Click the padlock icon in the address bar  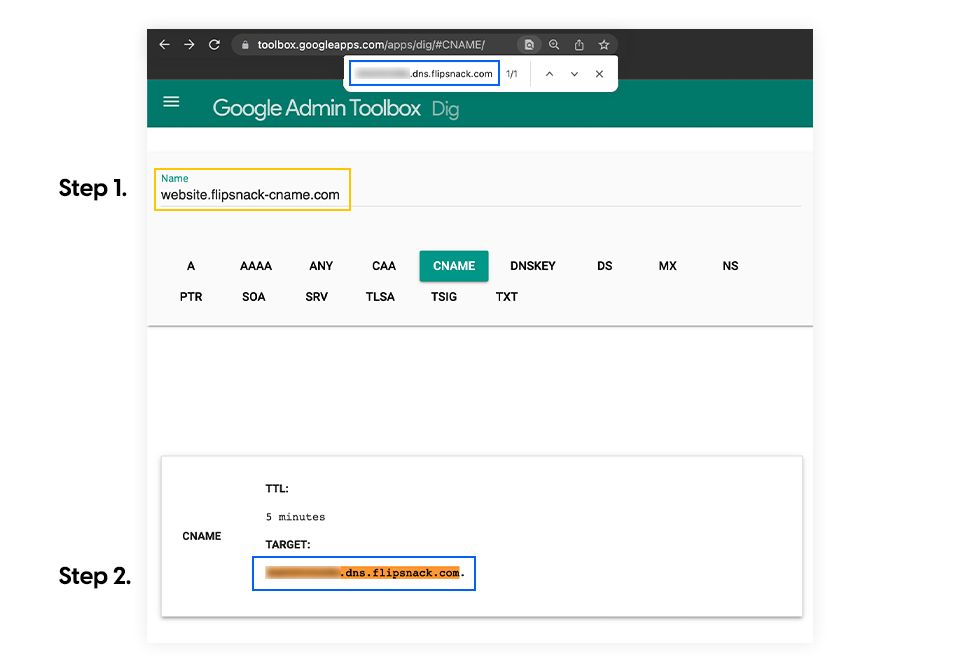point(244,44)
